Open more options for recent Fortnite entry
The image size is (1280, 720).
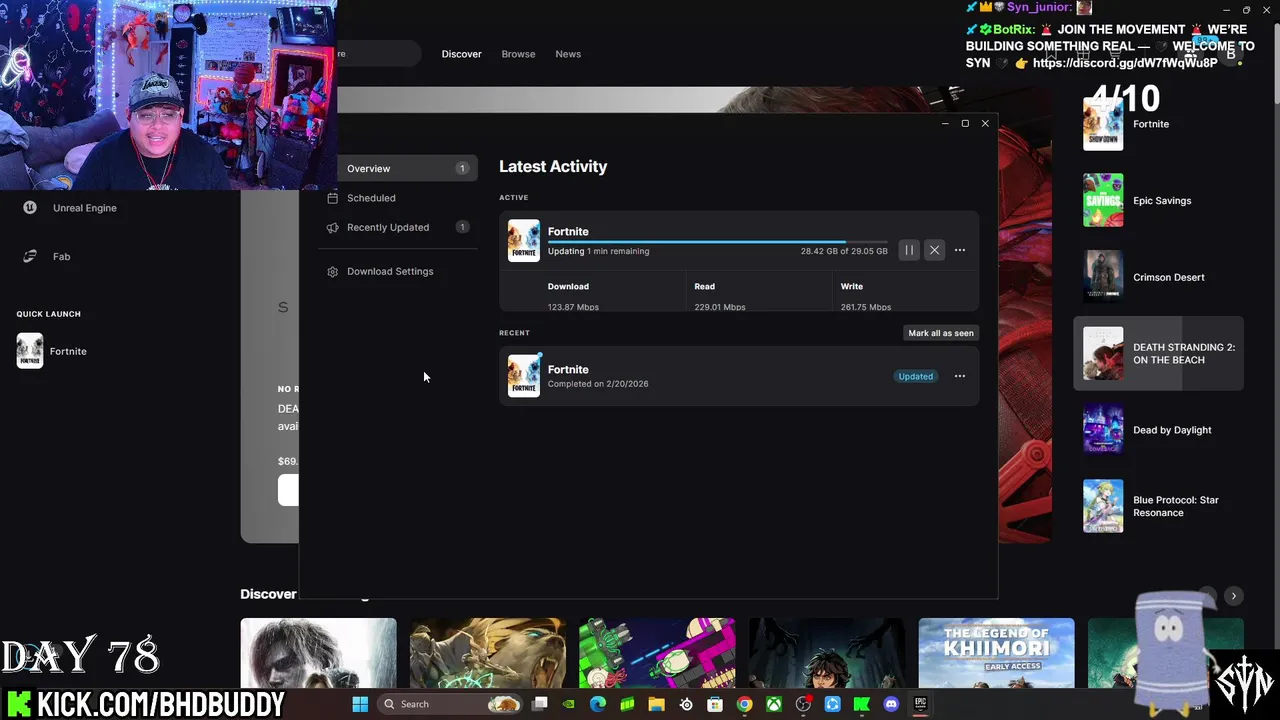pos(960,376)
